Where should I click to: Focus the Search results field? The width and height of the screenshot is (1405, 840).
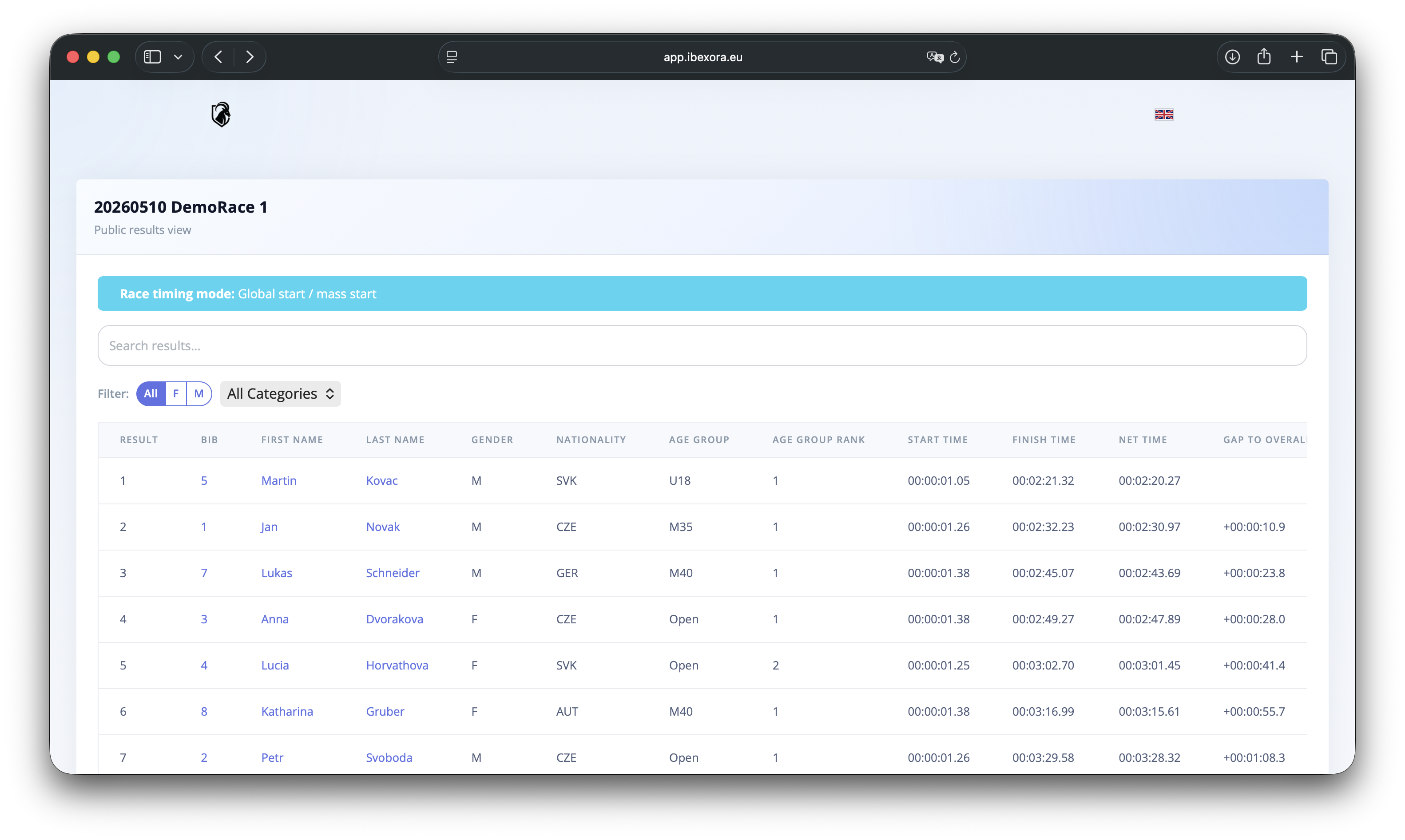click(702, 345)
